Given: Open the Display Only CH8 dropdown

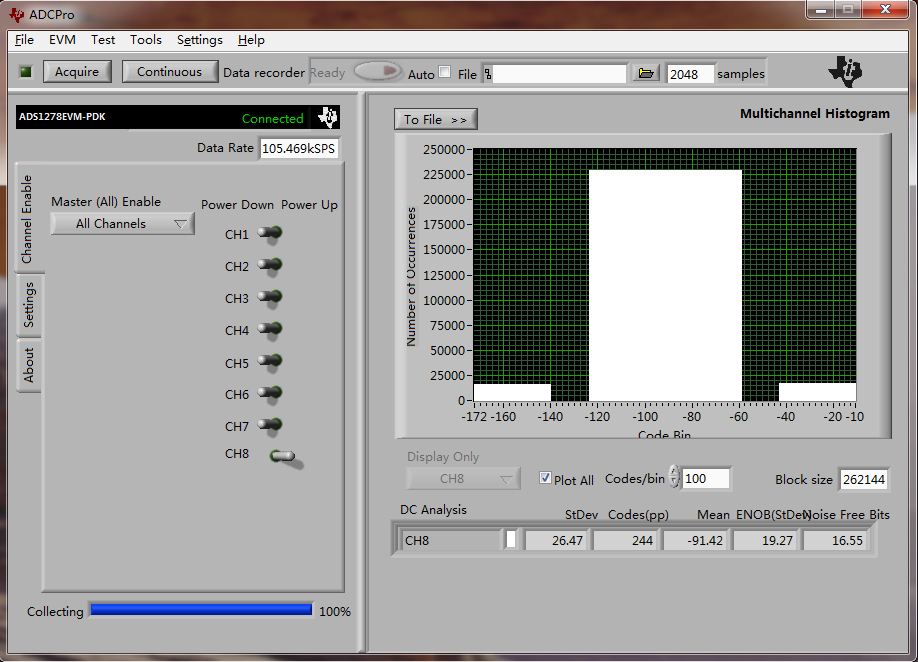Looking at the screenshot, I should [463, 479].
